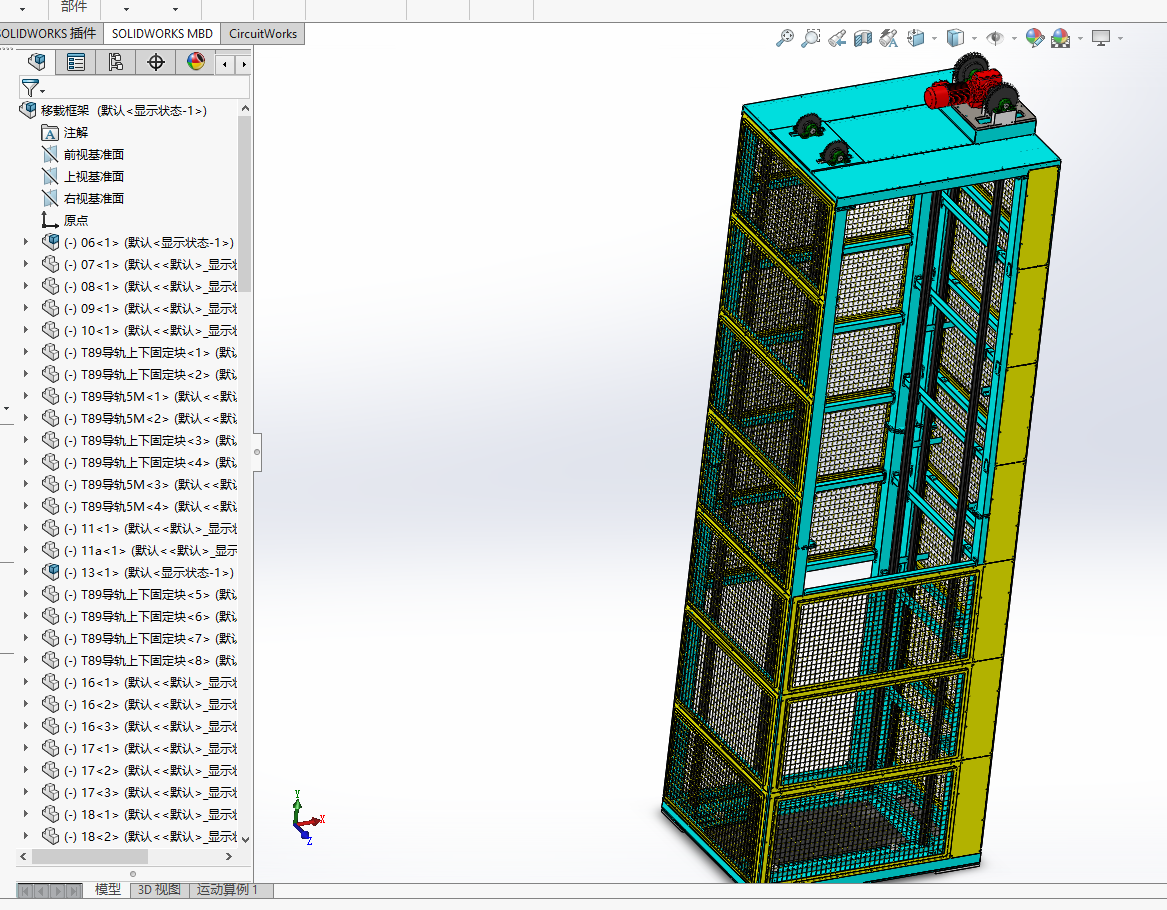Open the PropertyManager tab
Screen dimensions: 1167x910
click(75, 62)
